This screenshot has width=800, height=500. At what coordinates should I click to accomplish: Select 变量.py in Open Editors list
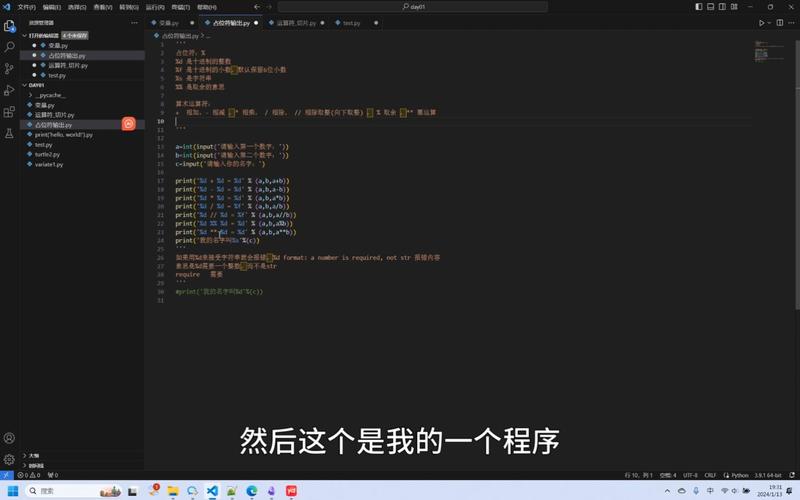coord(58,46)
